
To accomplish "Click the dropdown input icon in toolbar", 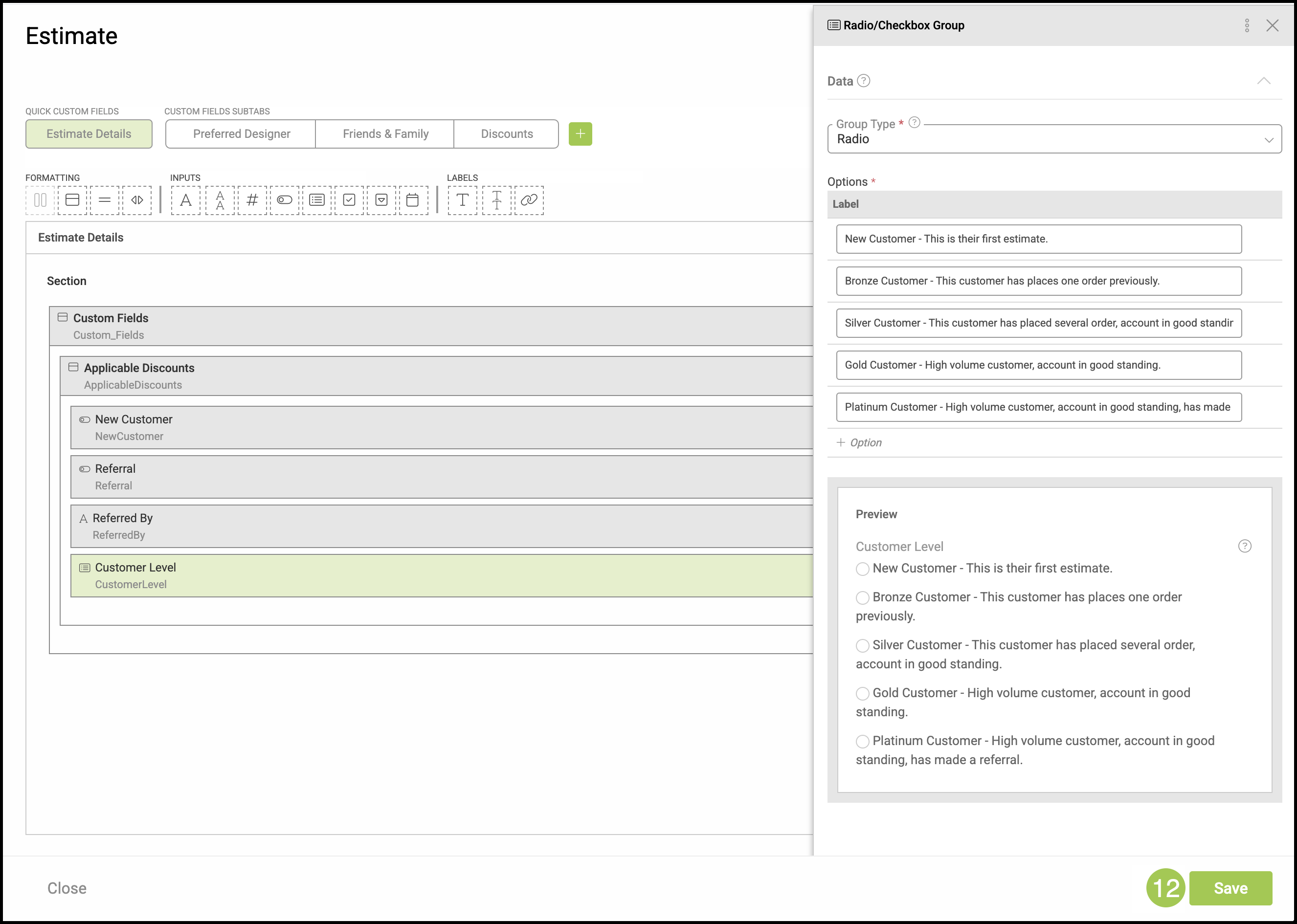I will point(381,199).
